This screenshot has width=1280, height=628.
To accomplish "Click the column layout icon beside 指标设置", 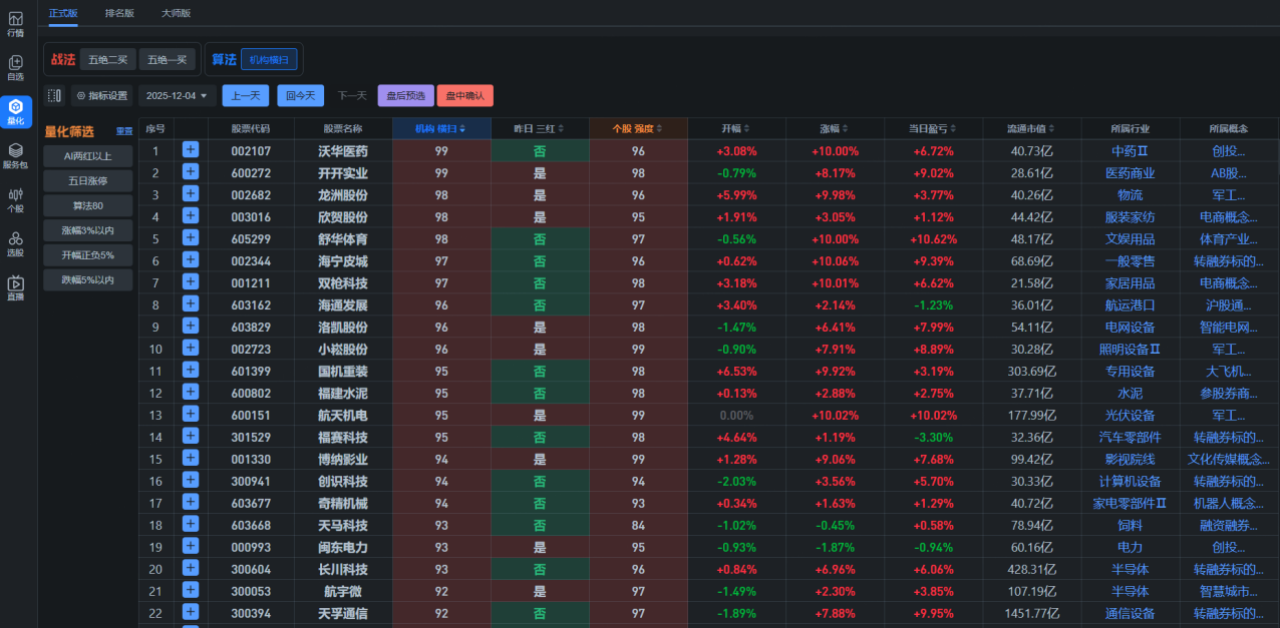I will [54, 96].
